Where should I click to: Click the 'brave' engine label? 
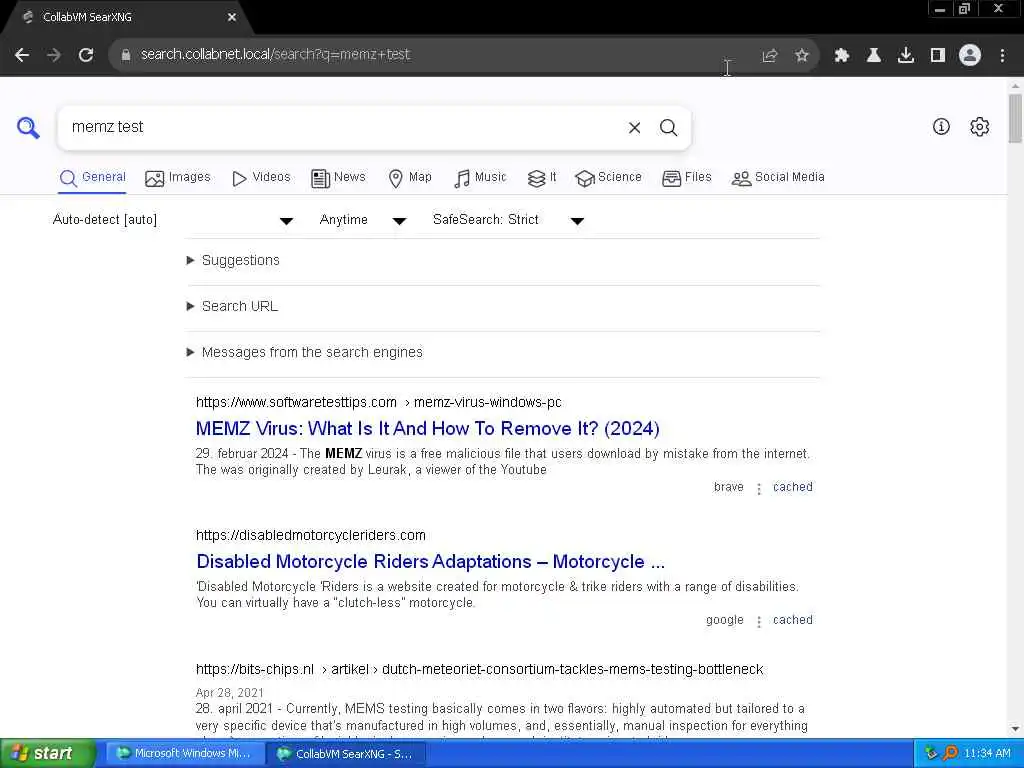click(x=729, y=487)
